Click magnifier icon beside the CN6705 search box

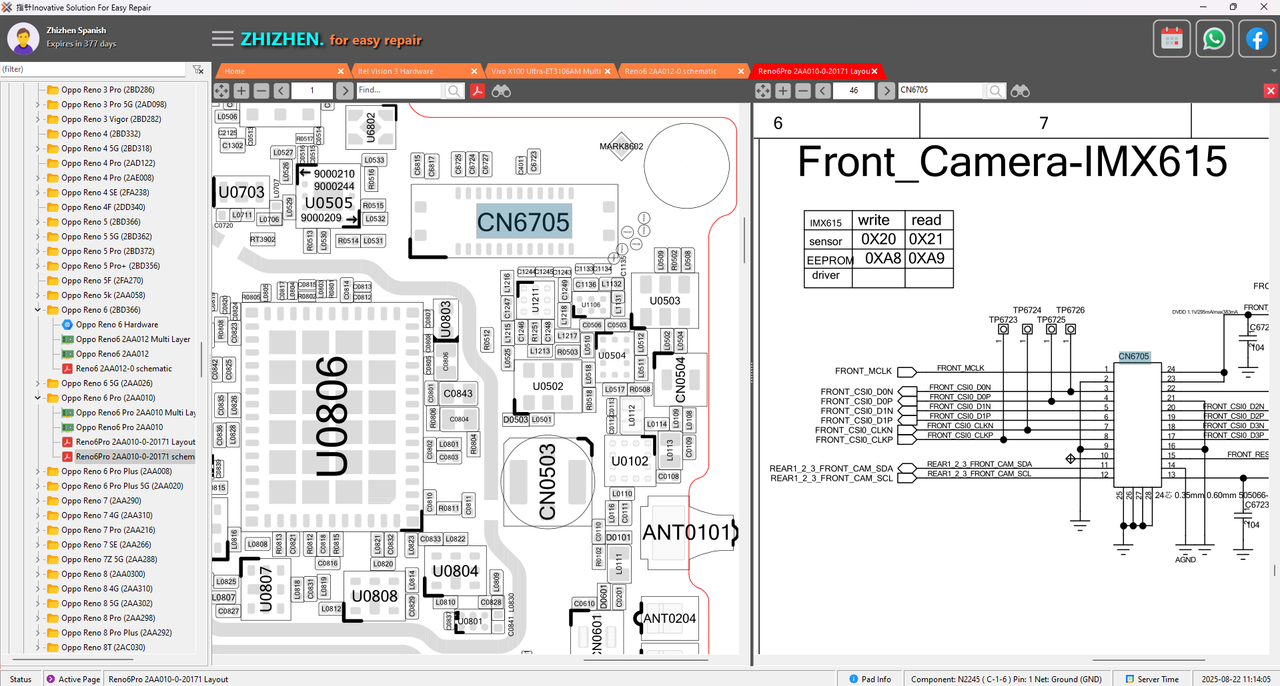pos(995,91)
